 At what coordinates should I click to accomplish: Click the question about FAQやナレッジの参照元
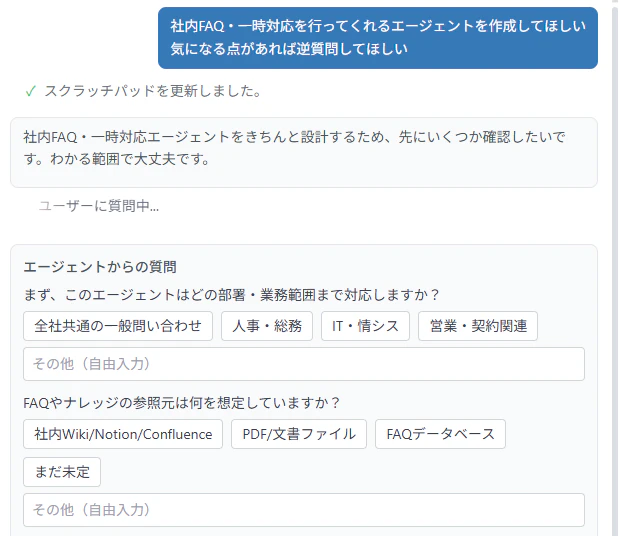pos(181,403)
